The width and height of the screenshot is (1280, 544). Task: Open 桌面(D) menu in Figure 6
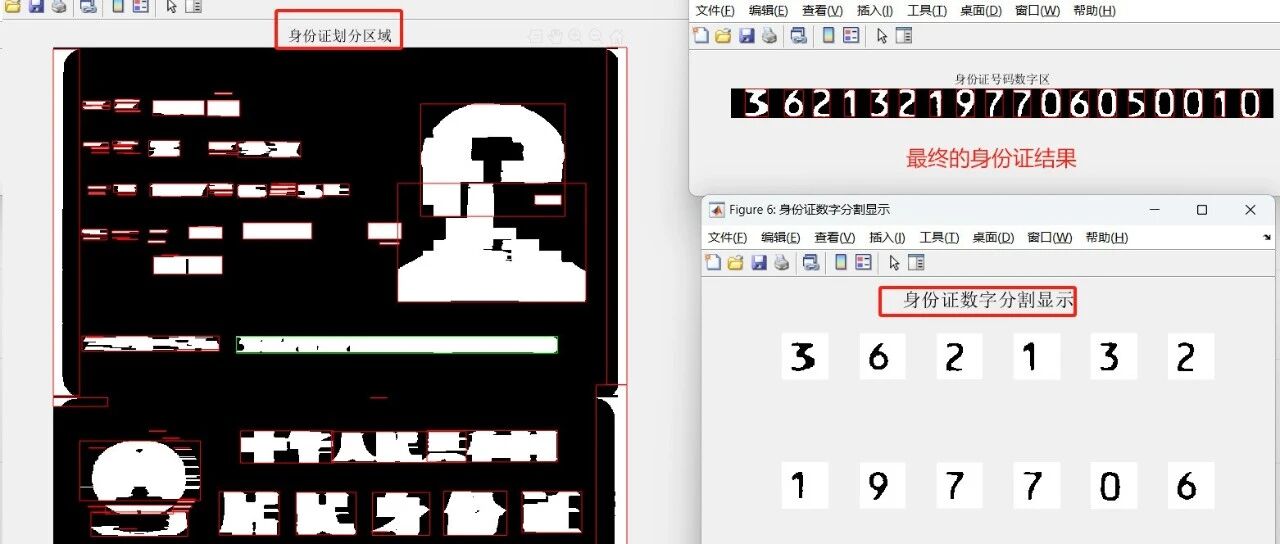(x=993, y=238)
